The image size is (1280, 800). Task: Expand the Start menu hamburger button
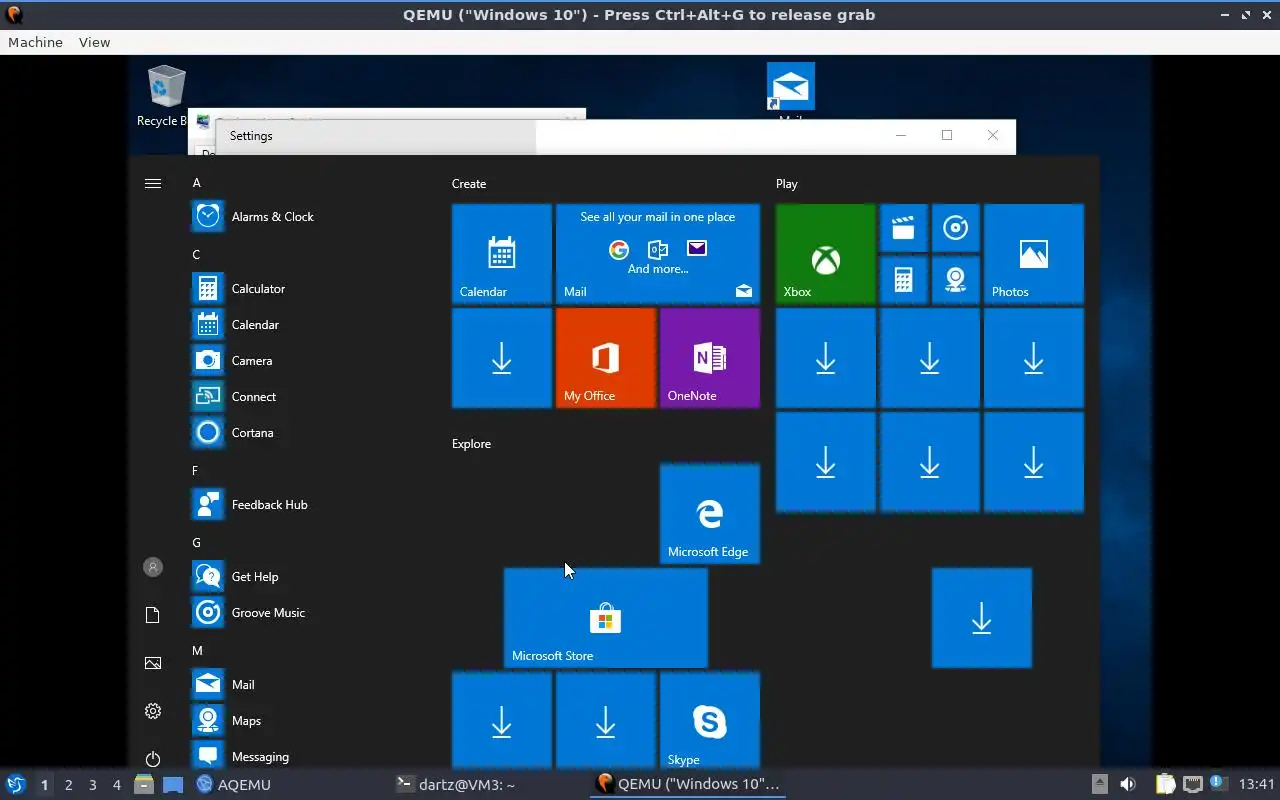tap(153, 183)
